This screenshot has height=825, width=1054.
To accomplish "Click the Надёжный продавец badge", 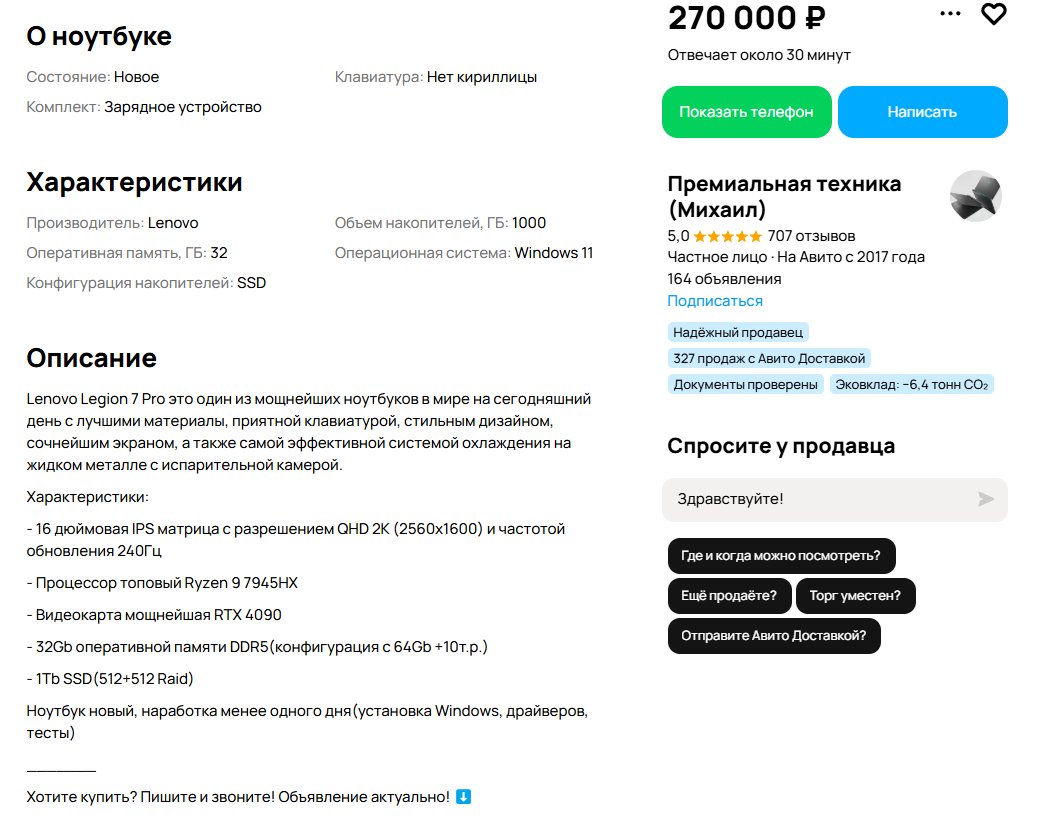I will click(738, 332).
